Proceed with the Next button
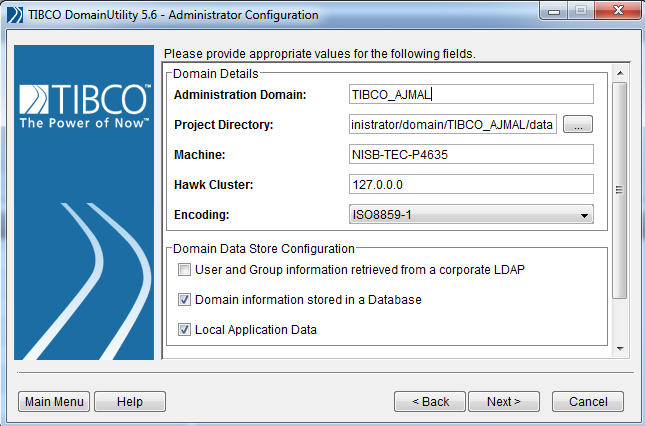 pos(504,401)
